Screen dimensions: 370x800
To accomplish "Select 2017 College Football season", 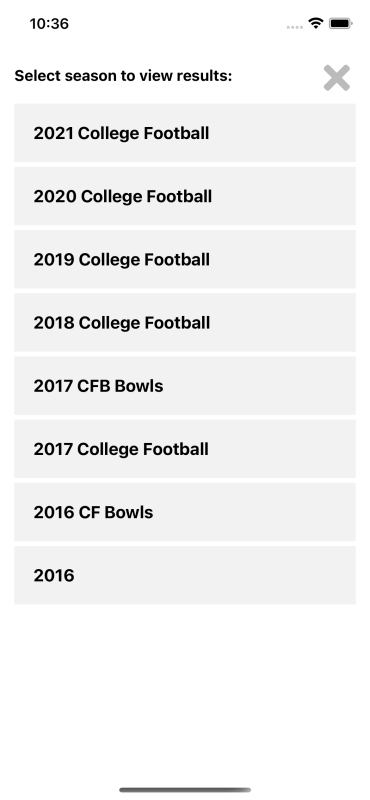I will click(185, 449).
